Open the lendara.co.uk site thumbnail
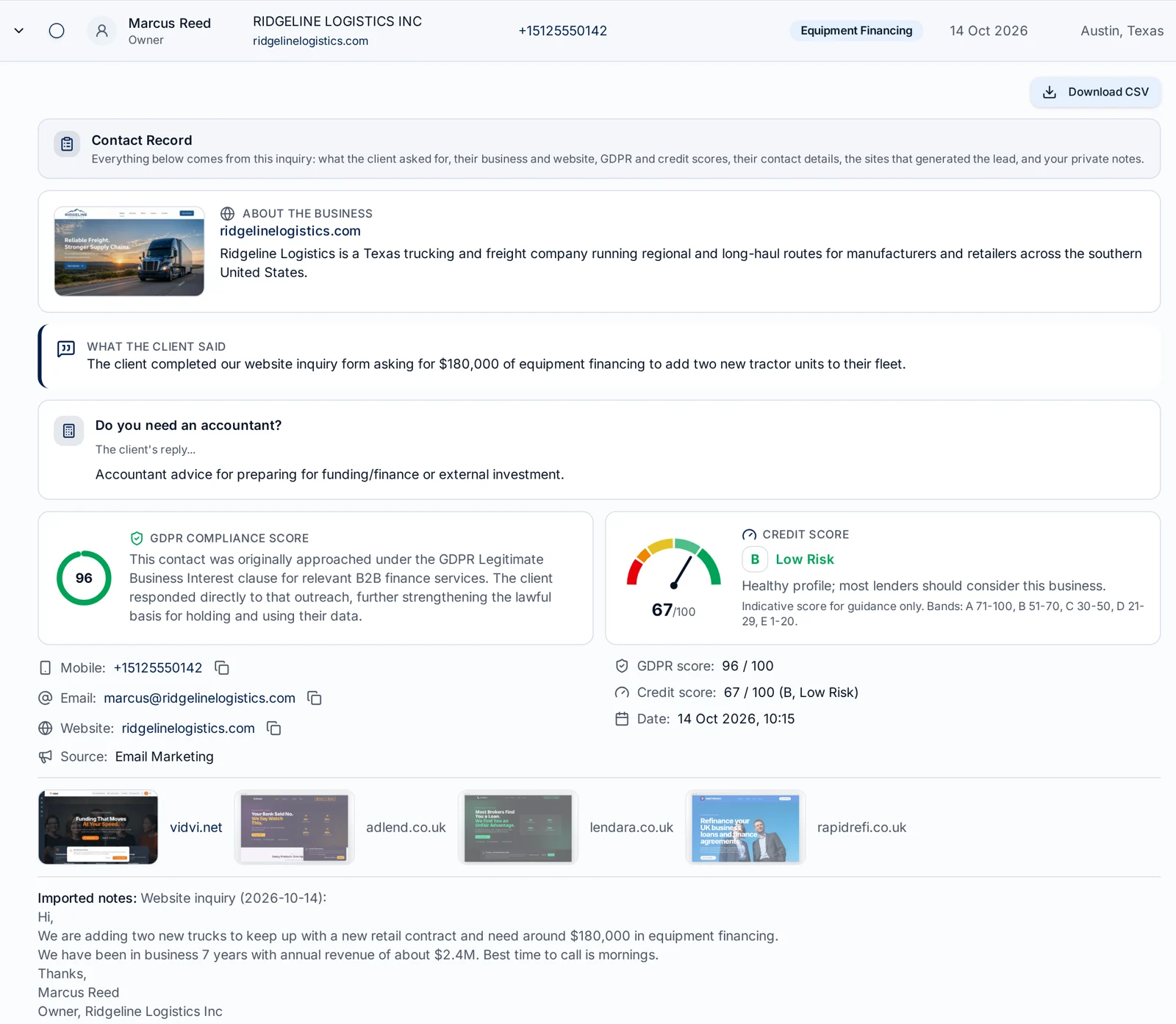1176x1024 pixels. (518, 827)
